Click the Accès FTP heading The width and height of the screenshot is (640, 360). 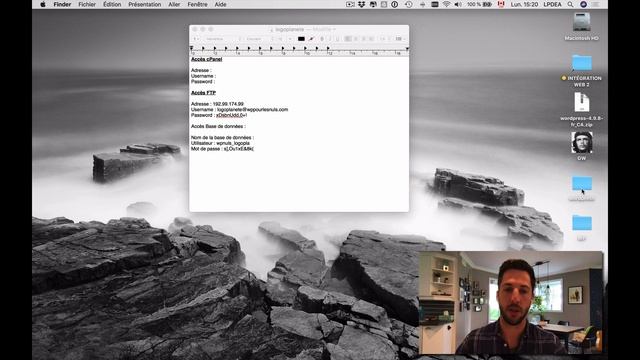[x=203, y=93]
